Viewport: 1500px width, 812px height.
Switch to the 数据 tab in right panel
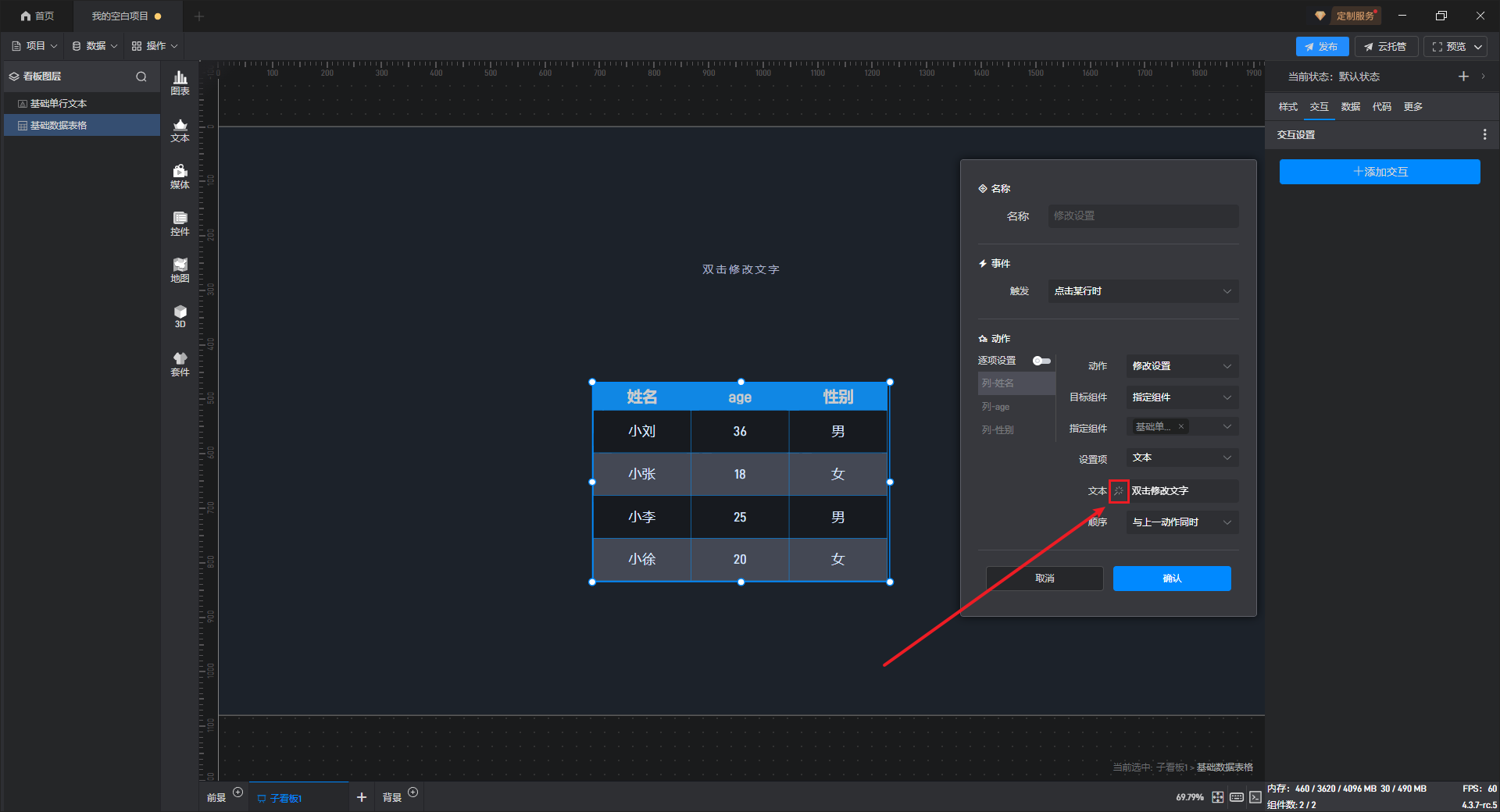[1350, 107]
